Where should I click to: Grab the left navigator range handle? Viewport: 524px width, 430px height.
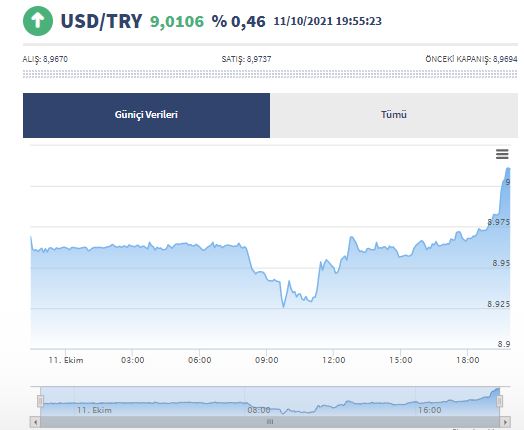point(40,401)
